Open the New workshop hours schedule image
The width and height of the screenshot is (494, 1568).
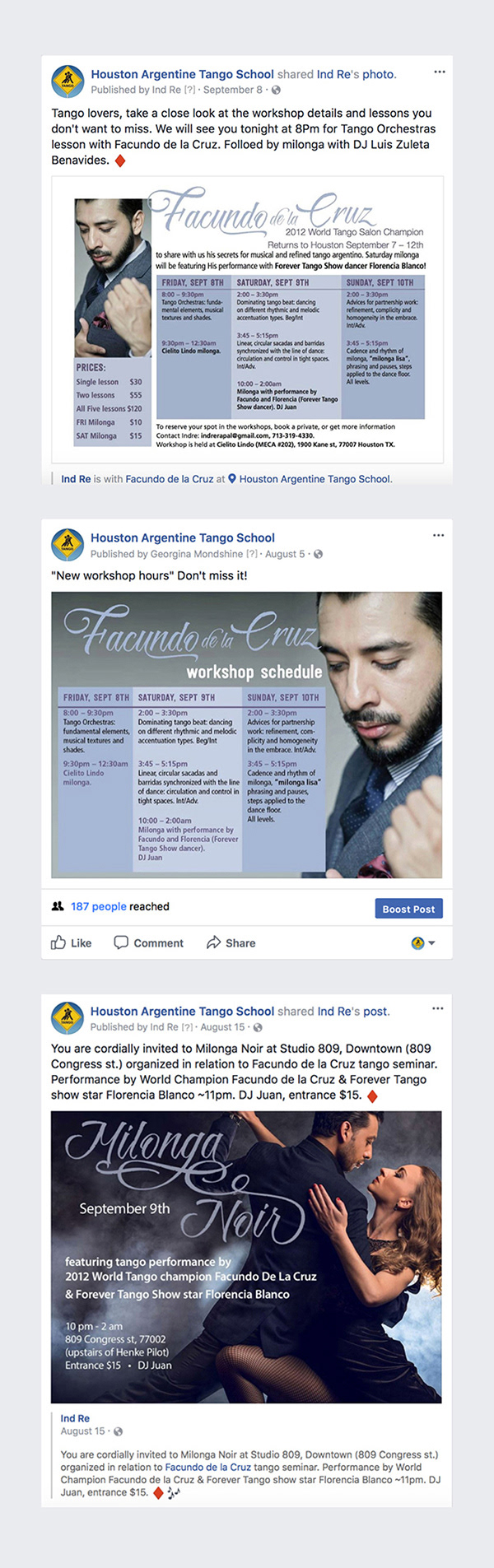click(247, 735)
